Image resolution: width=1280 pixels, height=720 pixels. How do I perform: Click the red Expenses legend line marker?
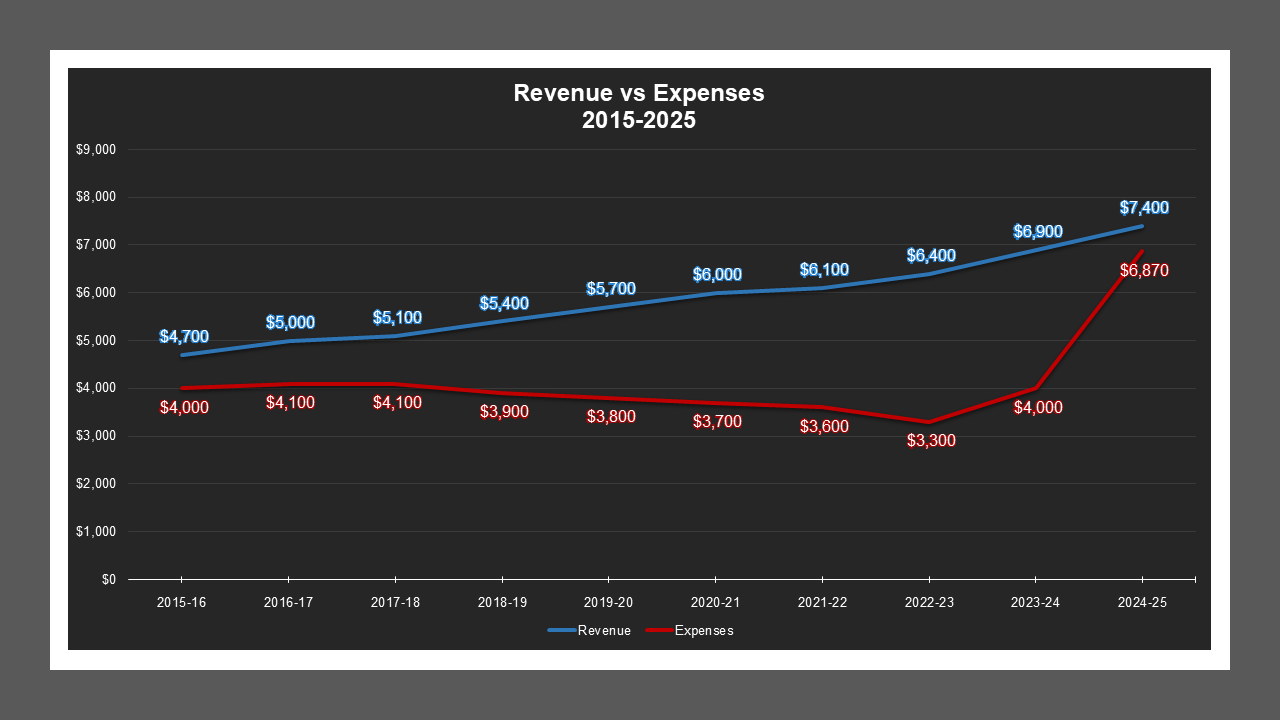[657, 630]
